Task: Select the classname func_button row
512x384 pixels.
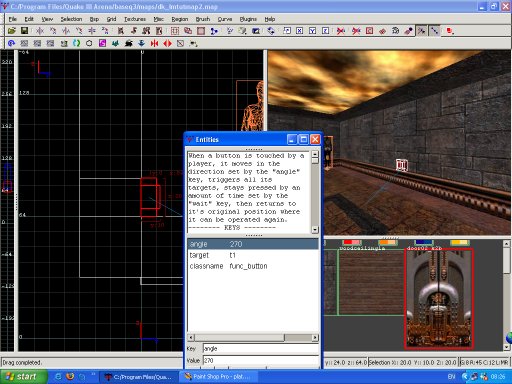Action: click(253, 266)
